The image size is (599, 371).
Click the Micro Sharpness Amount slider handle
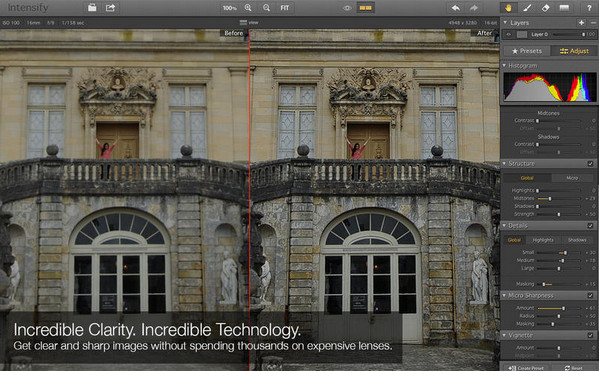(x=563, y=308)
